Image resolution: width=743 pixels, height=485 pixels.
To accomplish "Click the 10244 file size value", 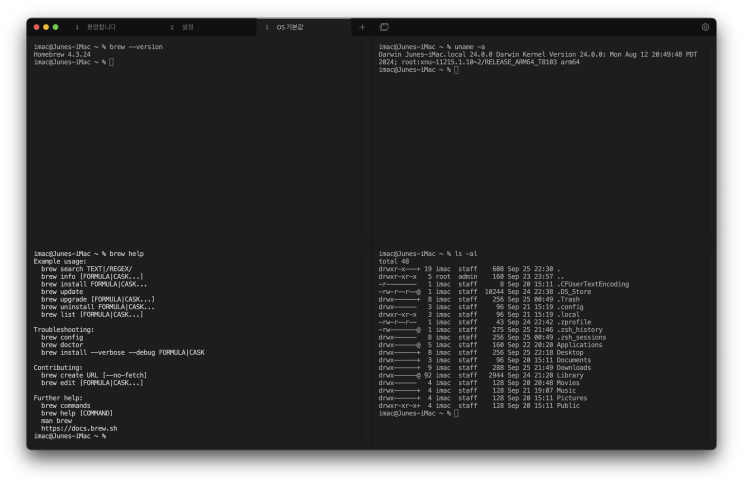I will click(494, 291).
